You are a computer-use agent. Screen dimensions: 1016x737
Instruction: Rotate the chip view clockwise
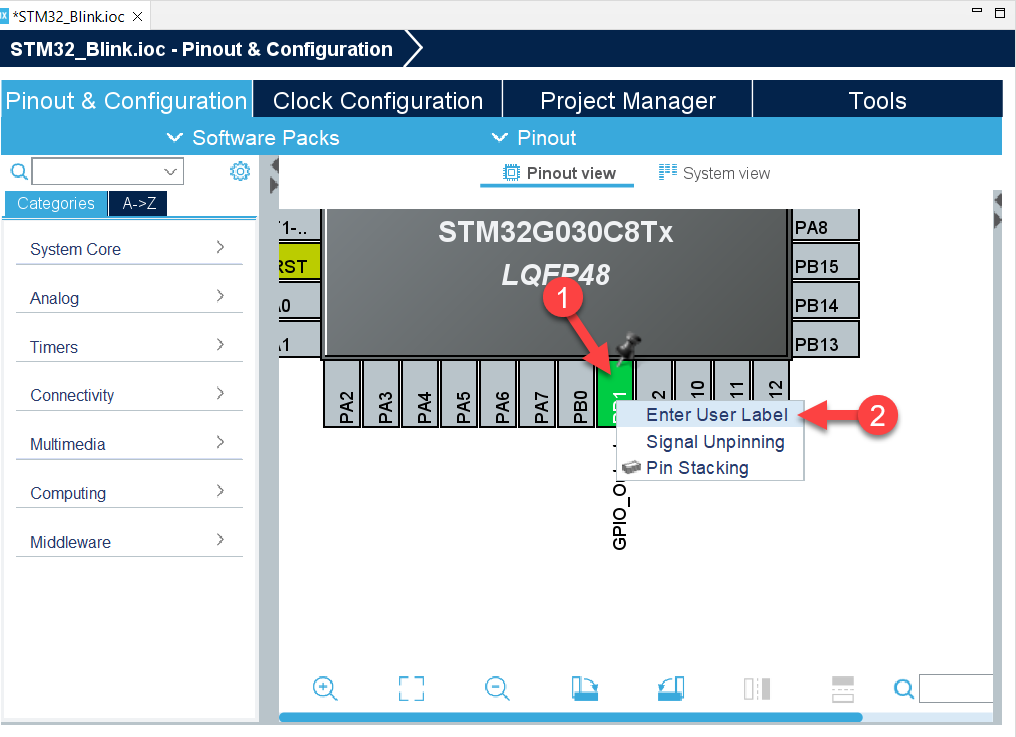(x=584, y=688)
